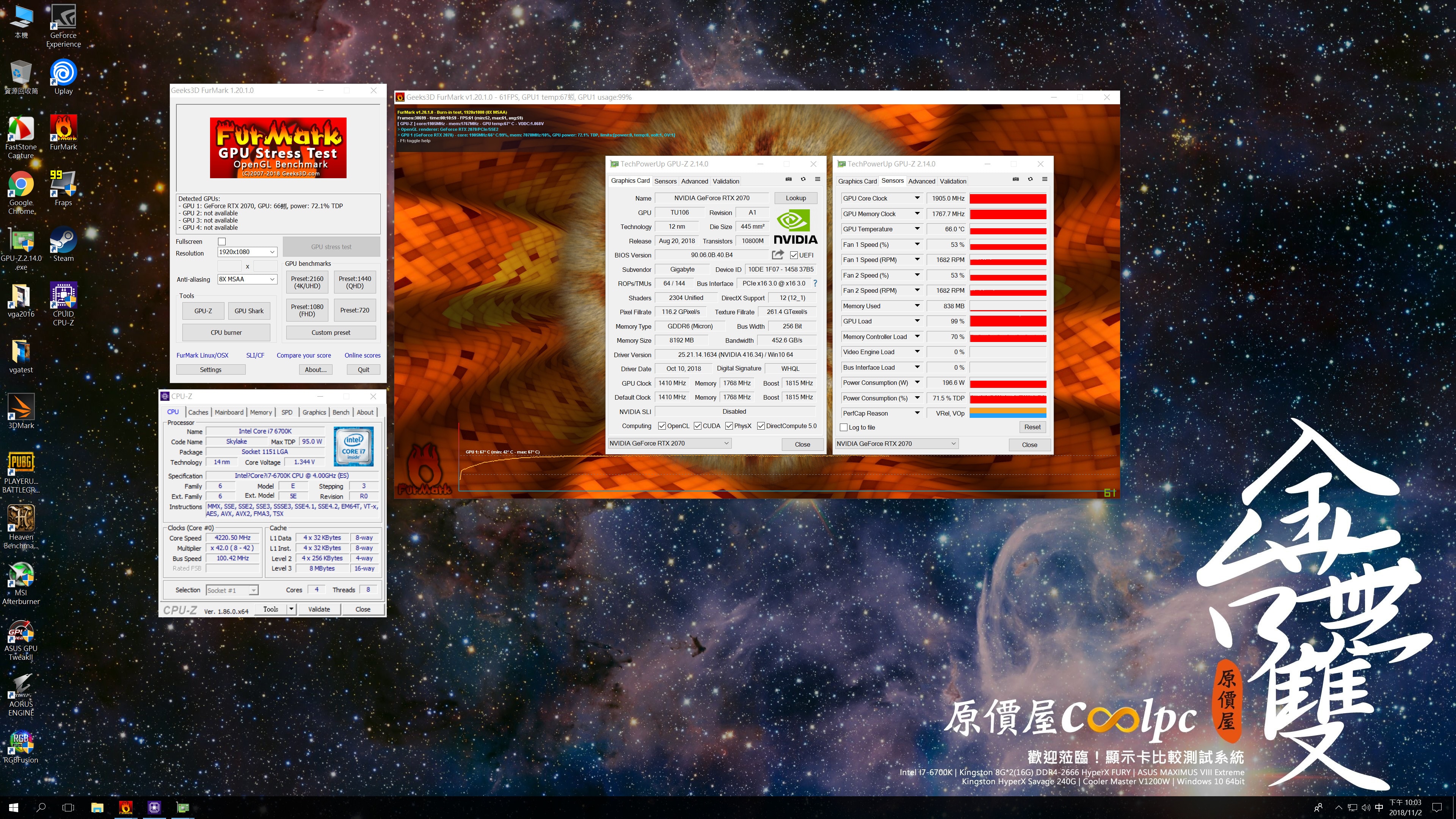This screenshot has height=819, width=1456.
Task: Click the CPU burner button in FurMark
Action: (x=226, y=333)
